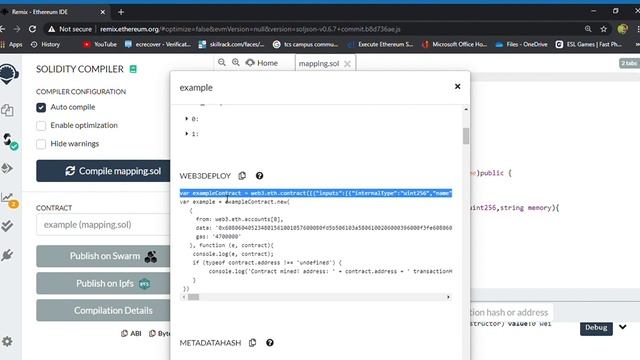The image size is (640, 360).
Task: Expand item 1 in the tree
Action: (187, 134)
